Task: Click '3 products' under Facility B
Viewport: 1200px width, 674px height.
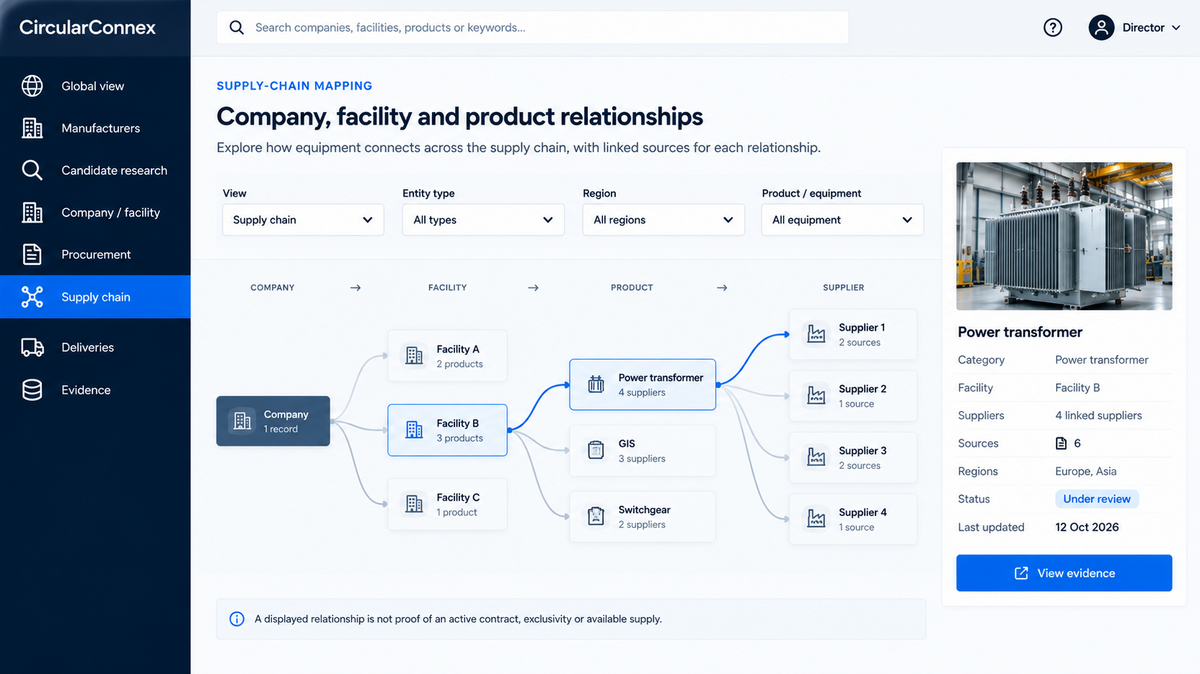Action: pyautogui.click(x=460, y=438)
